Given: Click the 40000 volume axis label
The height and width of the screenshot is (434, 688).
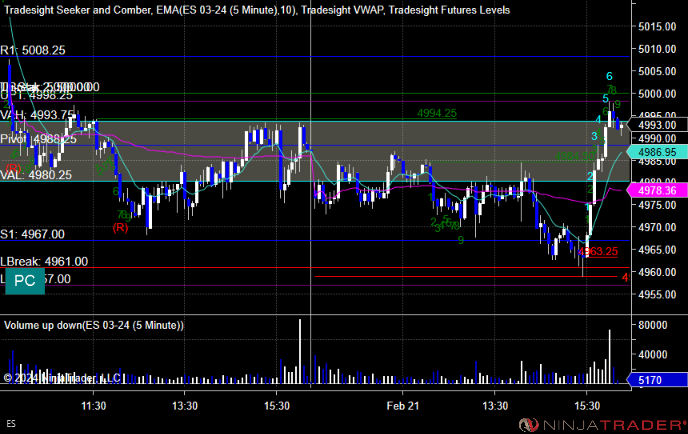Looking at the screenshot, I should 653,354.
